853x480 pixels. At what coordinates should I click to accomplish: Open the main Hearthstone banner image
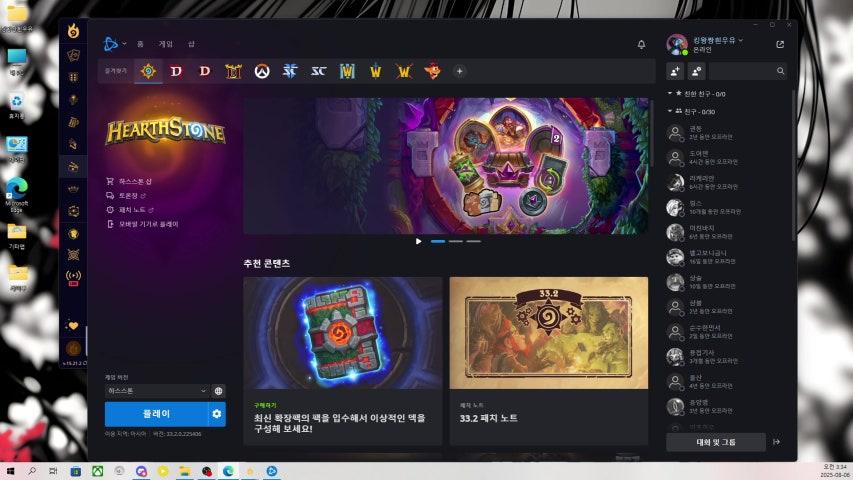(446, 166)
